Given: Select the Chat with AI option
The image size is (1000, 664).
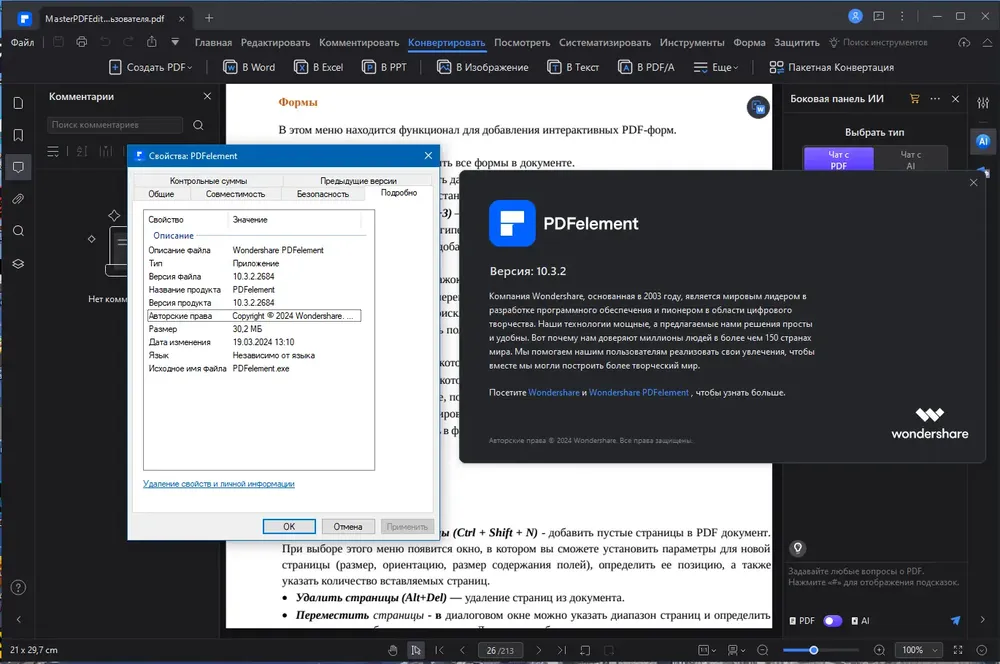Looking at the screenshot, I should (x=911, y=159).
